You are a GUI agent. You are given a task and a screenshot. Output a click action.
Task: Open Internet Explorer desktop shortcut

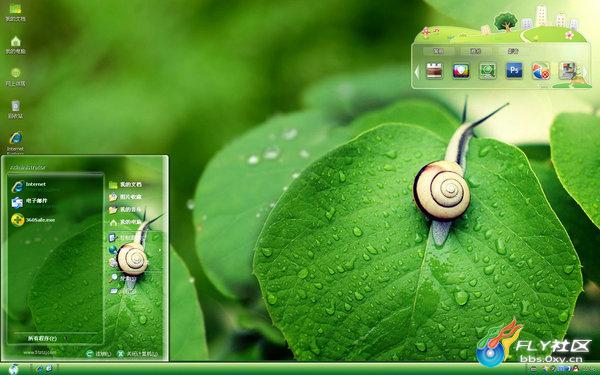tap(15, 142)
